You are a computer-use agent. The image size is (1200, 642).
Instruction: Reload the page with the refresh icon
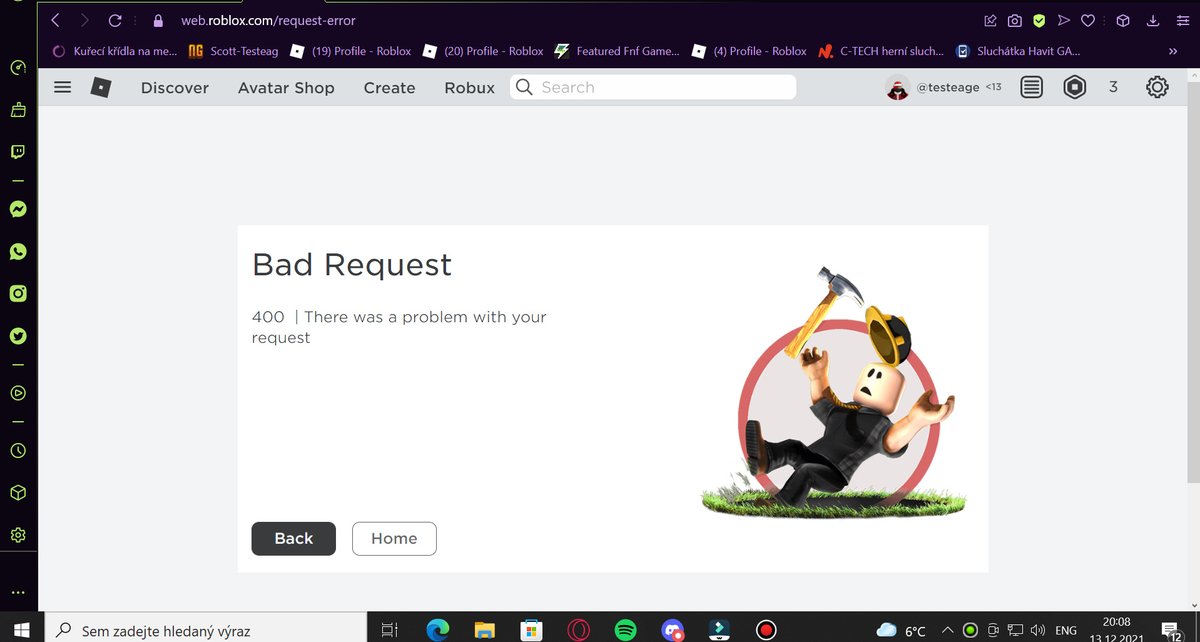point(115,20)
